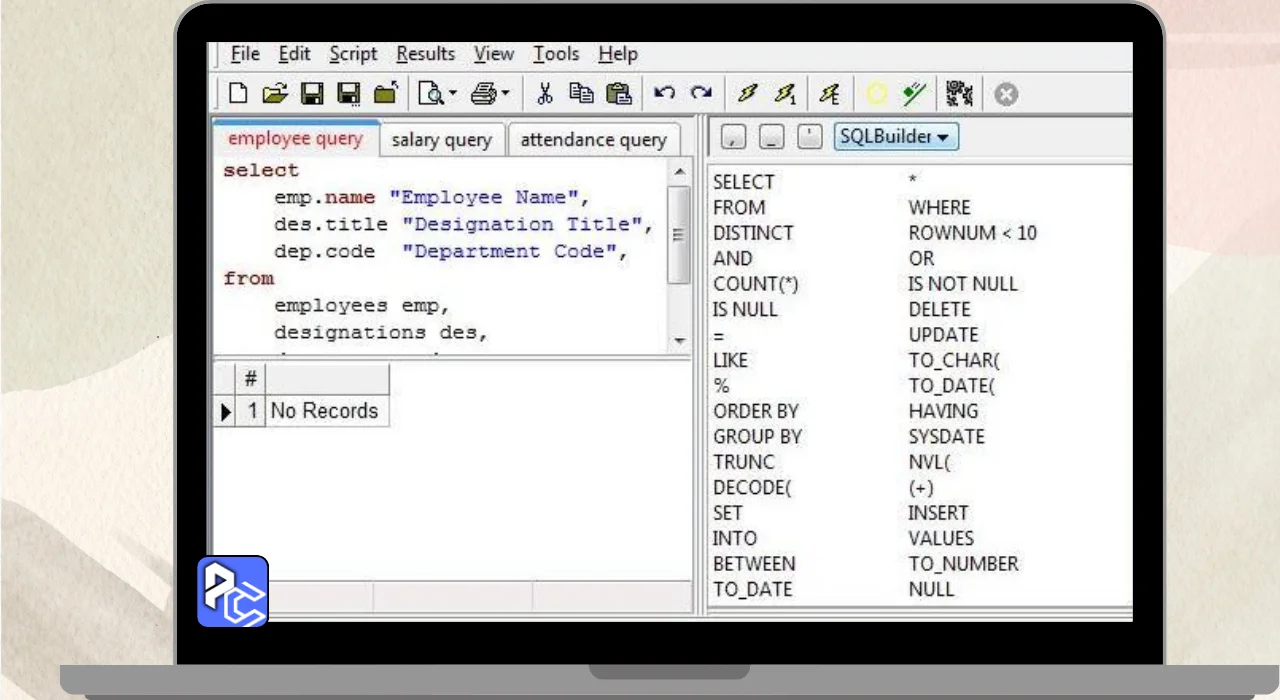Image resolution: width=1280 pixels, height=700 pixels.
Task: Insert the GROUP BY keyword
Action: click(757, 437)
